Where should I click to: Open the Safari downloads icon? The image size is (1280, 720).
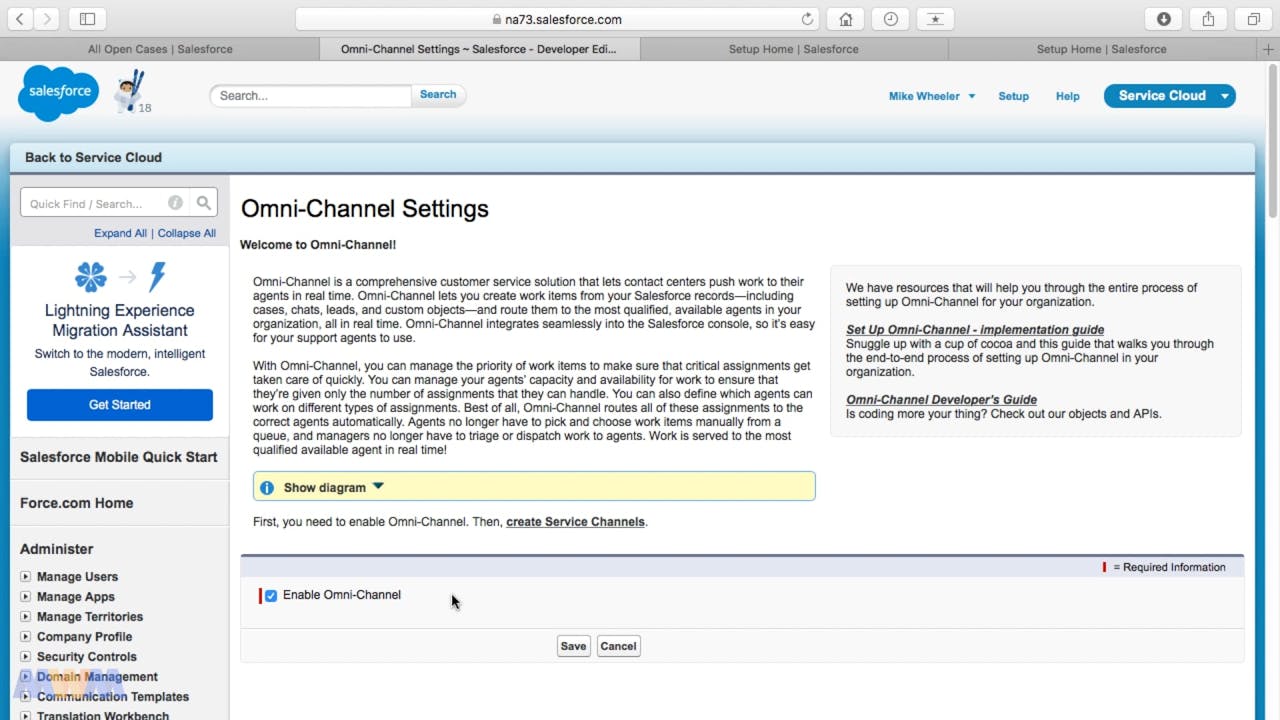(1164, 19)
